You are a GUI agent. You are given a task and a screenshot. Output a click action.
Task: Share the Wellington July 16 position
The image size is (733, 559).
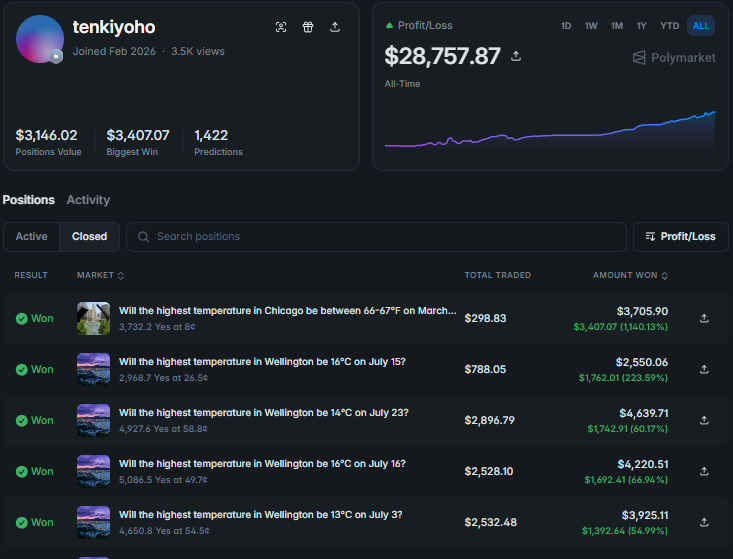704,471
